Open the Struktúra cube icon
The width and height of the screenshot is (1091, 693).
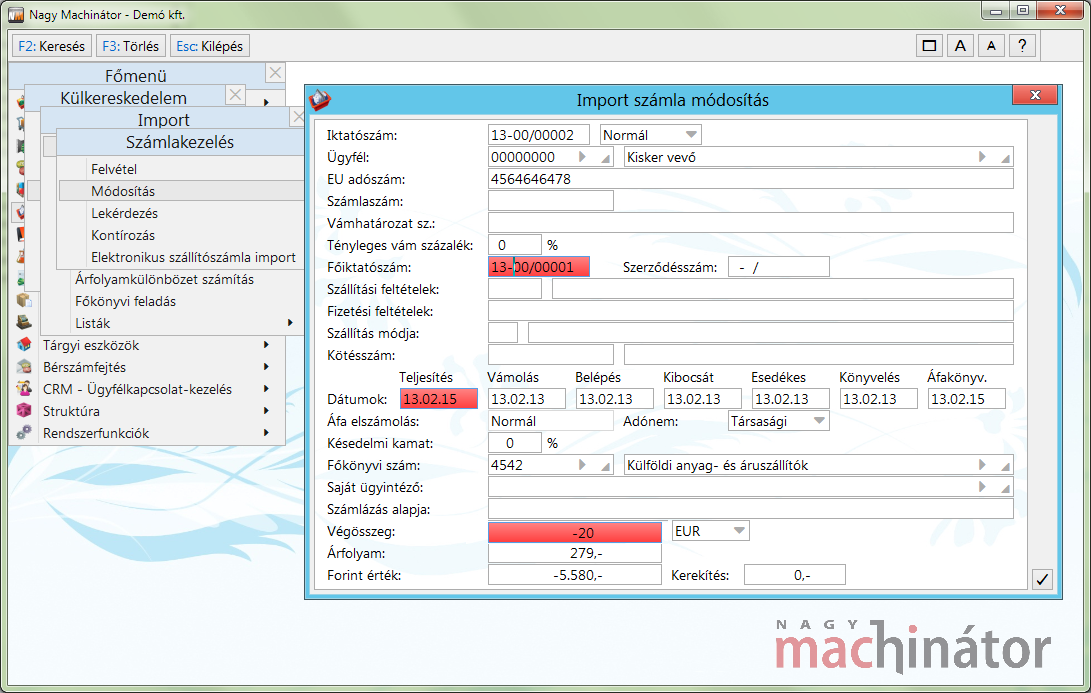[24, 411]
